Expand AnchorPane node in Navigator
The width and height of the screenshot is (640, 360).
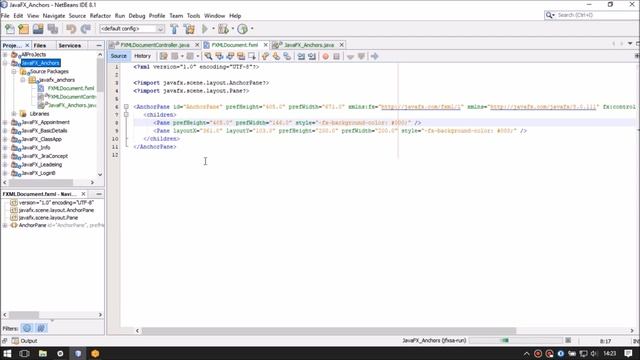point(5,225)
